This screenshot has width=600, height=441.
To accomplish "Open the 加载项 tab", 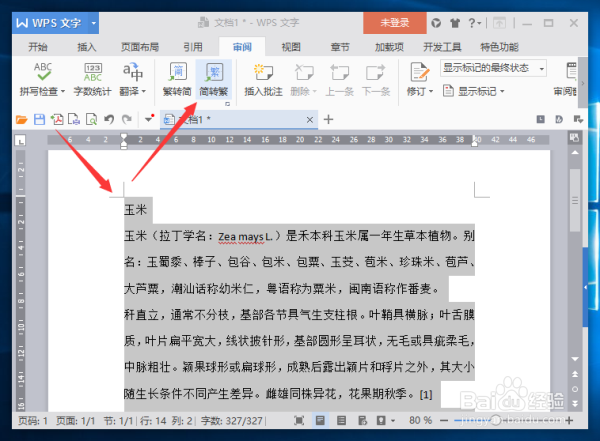I will click(389, 47).
